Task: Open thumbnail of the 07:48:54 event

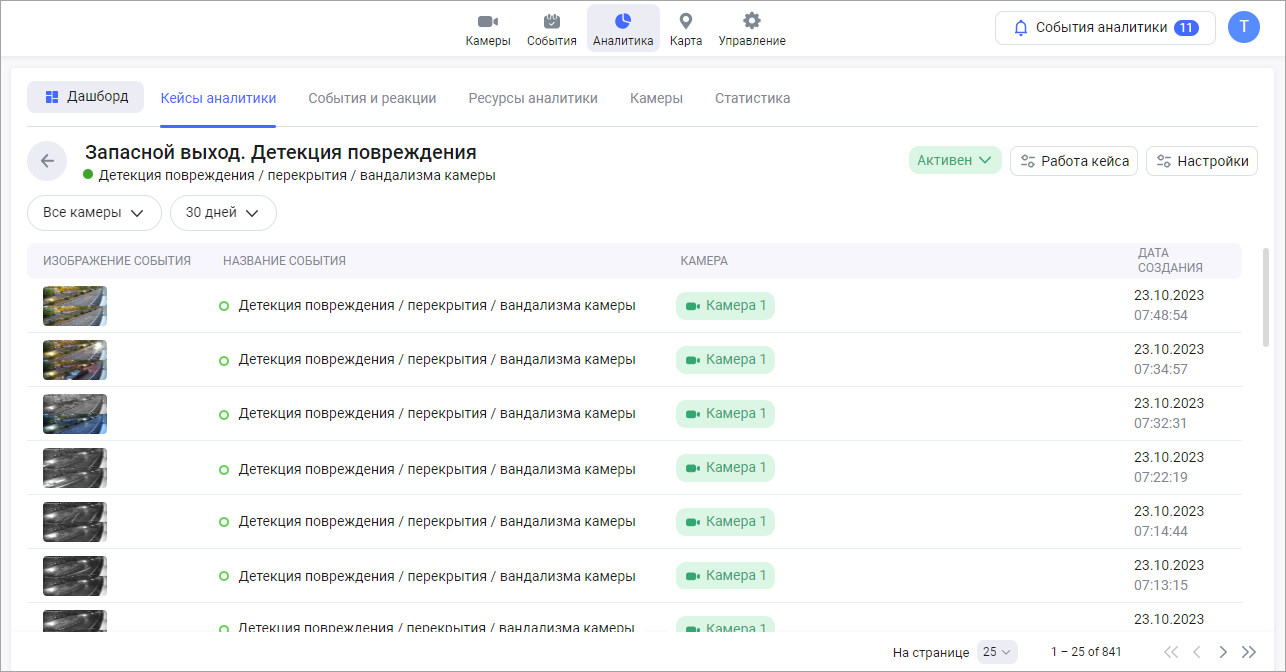Action: pyautogui.click(x=75, y=306)
